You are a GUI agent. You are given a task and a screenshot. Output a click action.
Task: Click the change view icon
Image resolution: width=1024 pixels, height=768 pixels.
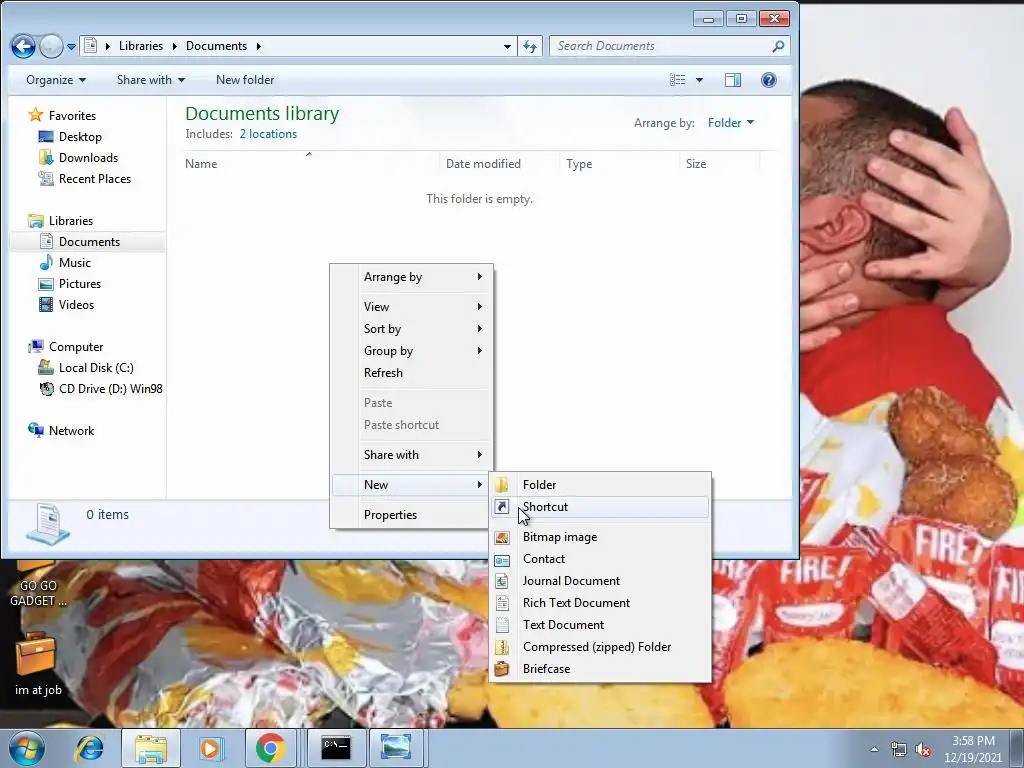tap(678, 80)
